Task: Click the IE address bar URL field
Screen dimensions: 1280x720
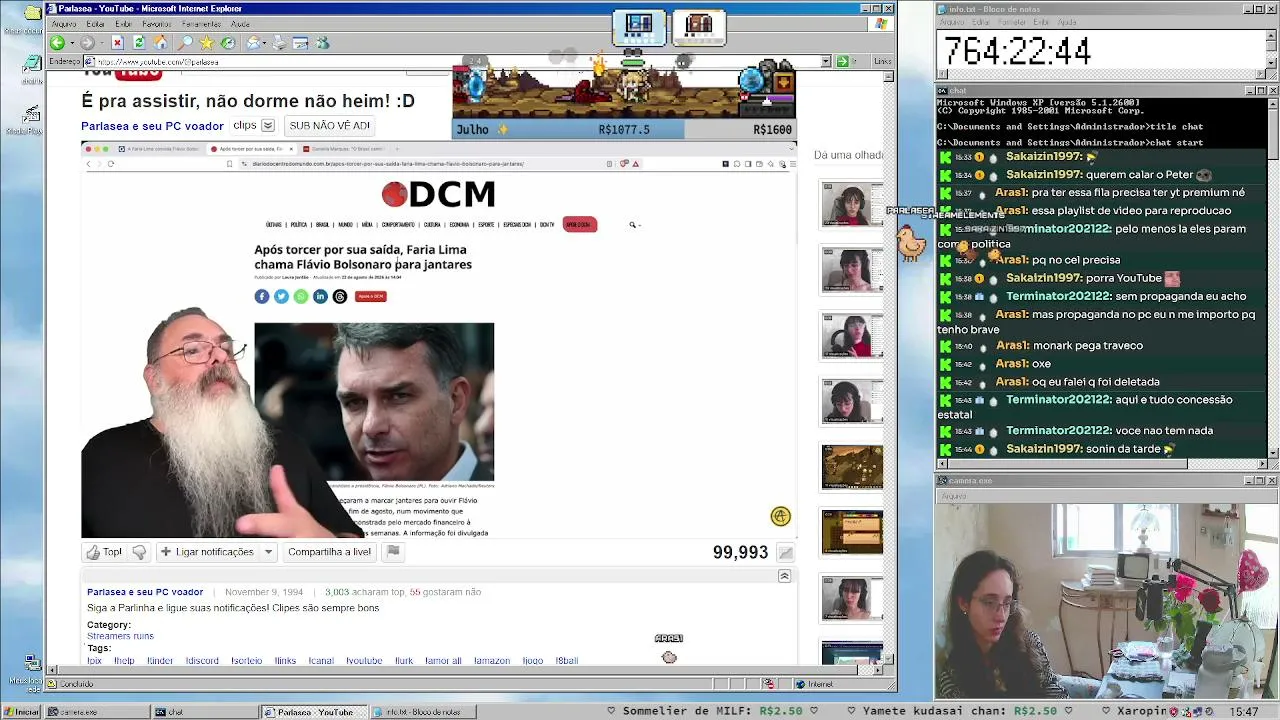Action: (457, 62)
